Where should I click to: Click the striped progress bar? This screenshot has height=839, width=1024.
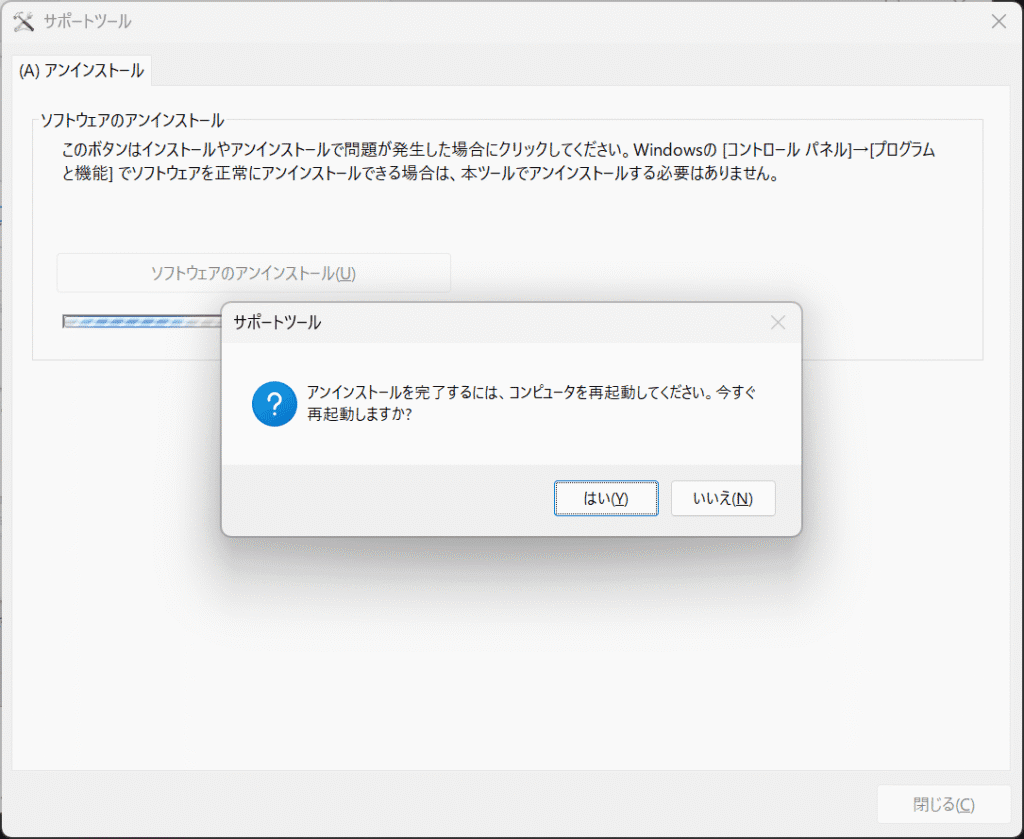coord(140,322)
